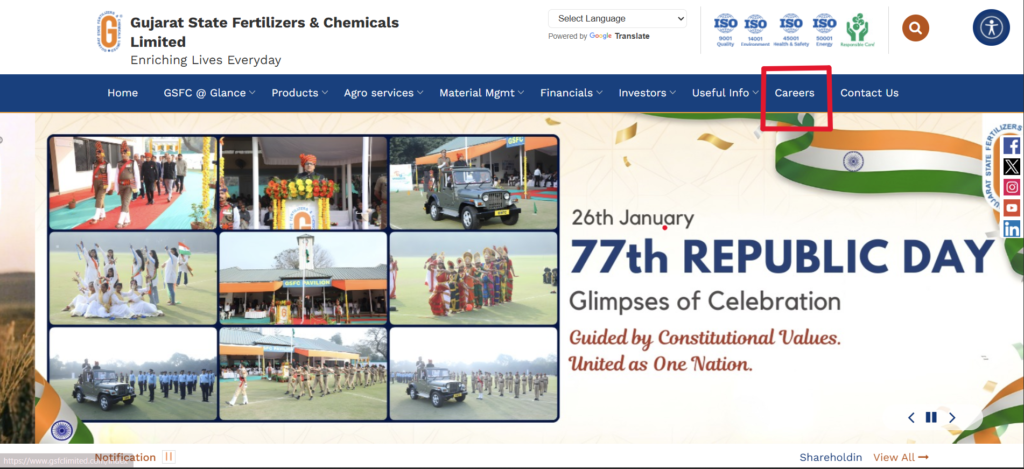Open the white dress dancers photo

pyautogui.click(x=133, y=278)
